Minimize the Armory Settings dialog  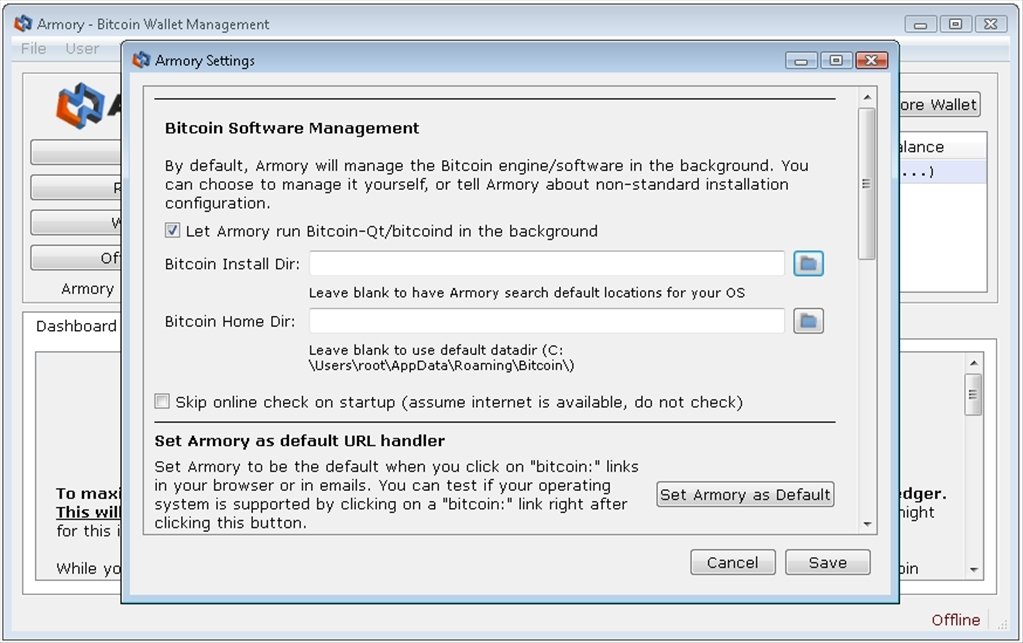(x=801, y=61)
